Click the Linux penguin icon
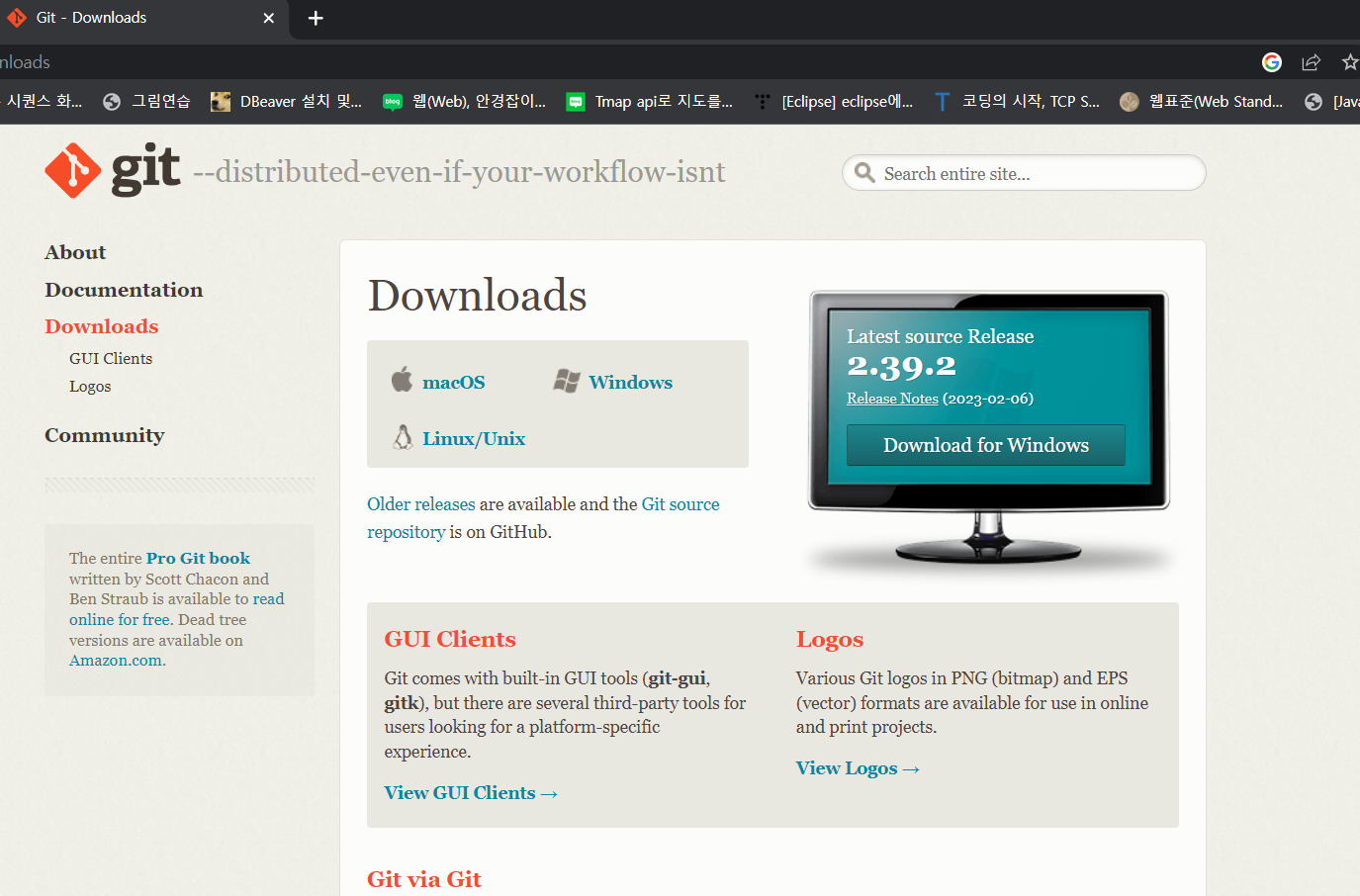The image size is (1360, 896). coord(403,437)
